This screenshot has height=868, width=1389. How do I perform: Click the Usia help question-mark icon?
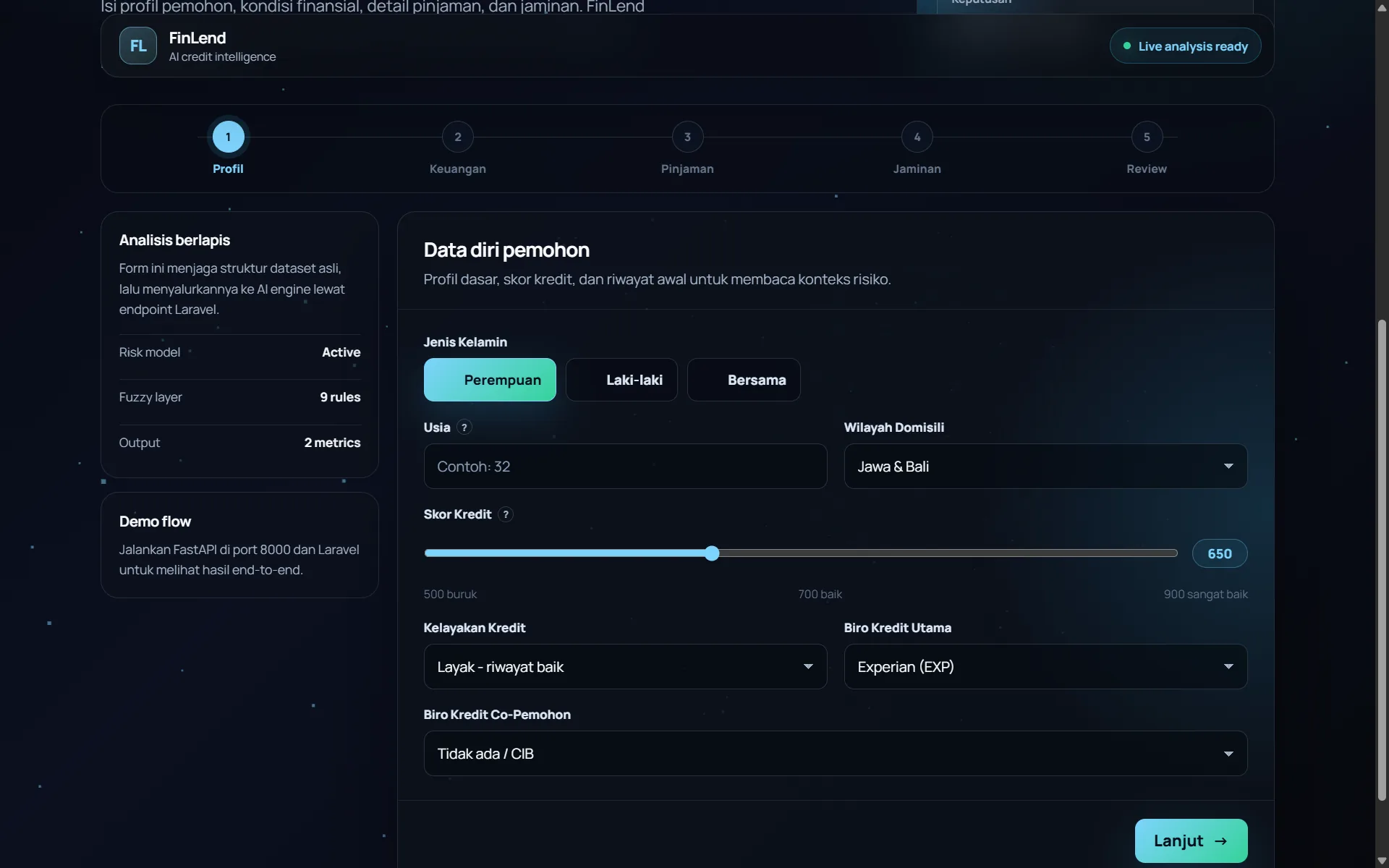(x=464, y=427)
